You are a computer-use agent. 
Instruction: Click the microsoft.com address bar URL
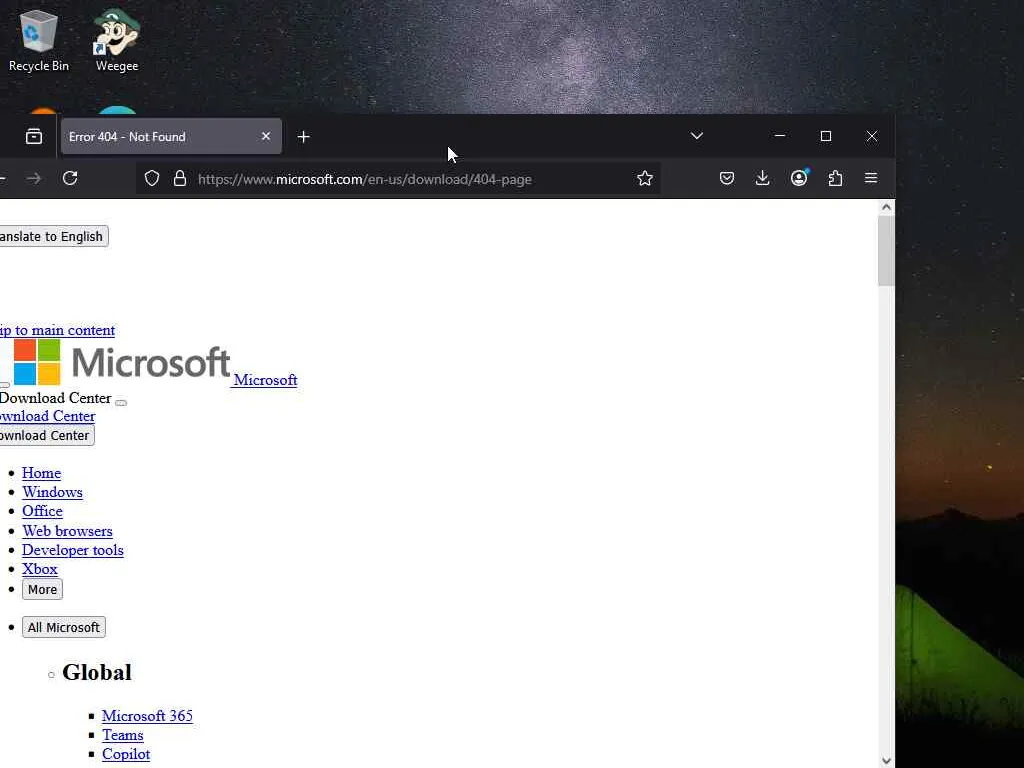click(364, 179)
